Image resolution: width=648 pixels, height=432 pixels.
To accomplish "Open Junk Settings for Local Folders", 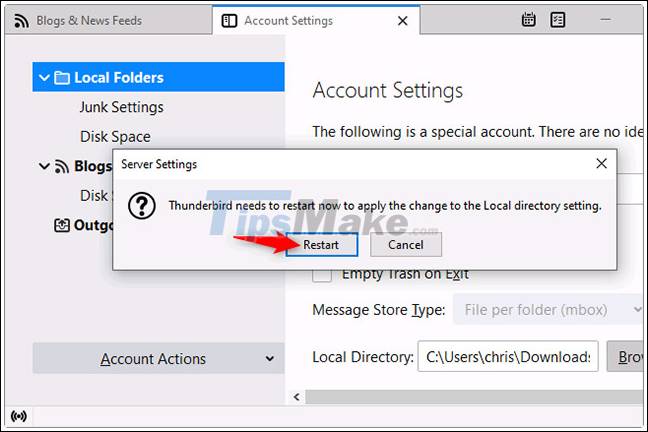I will (122, 107).
